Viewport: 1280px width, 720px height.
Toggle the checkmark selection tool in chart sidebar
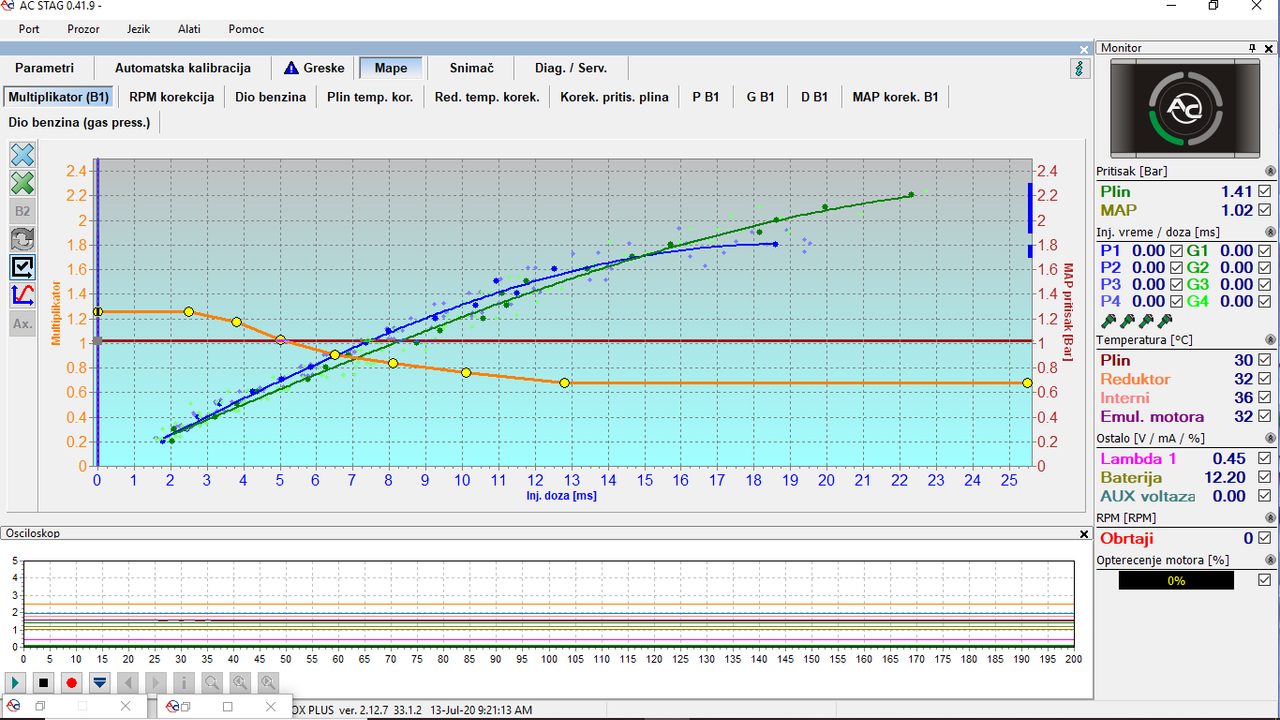[22, 267]
